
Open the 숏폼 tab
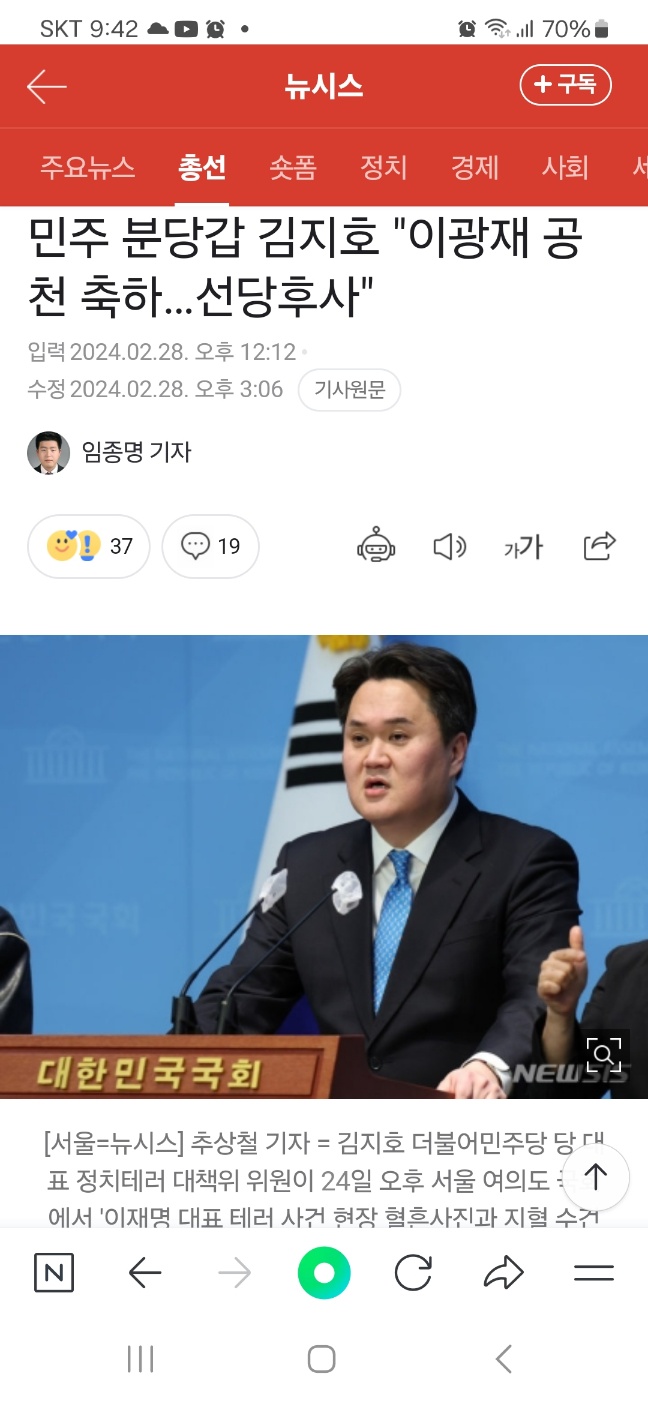click(x=293, y=167)
